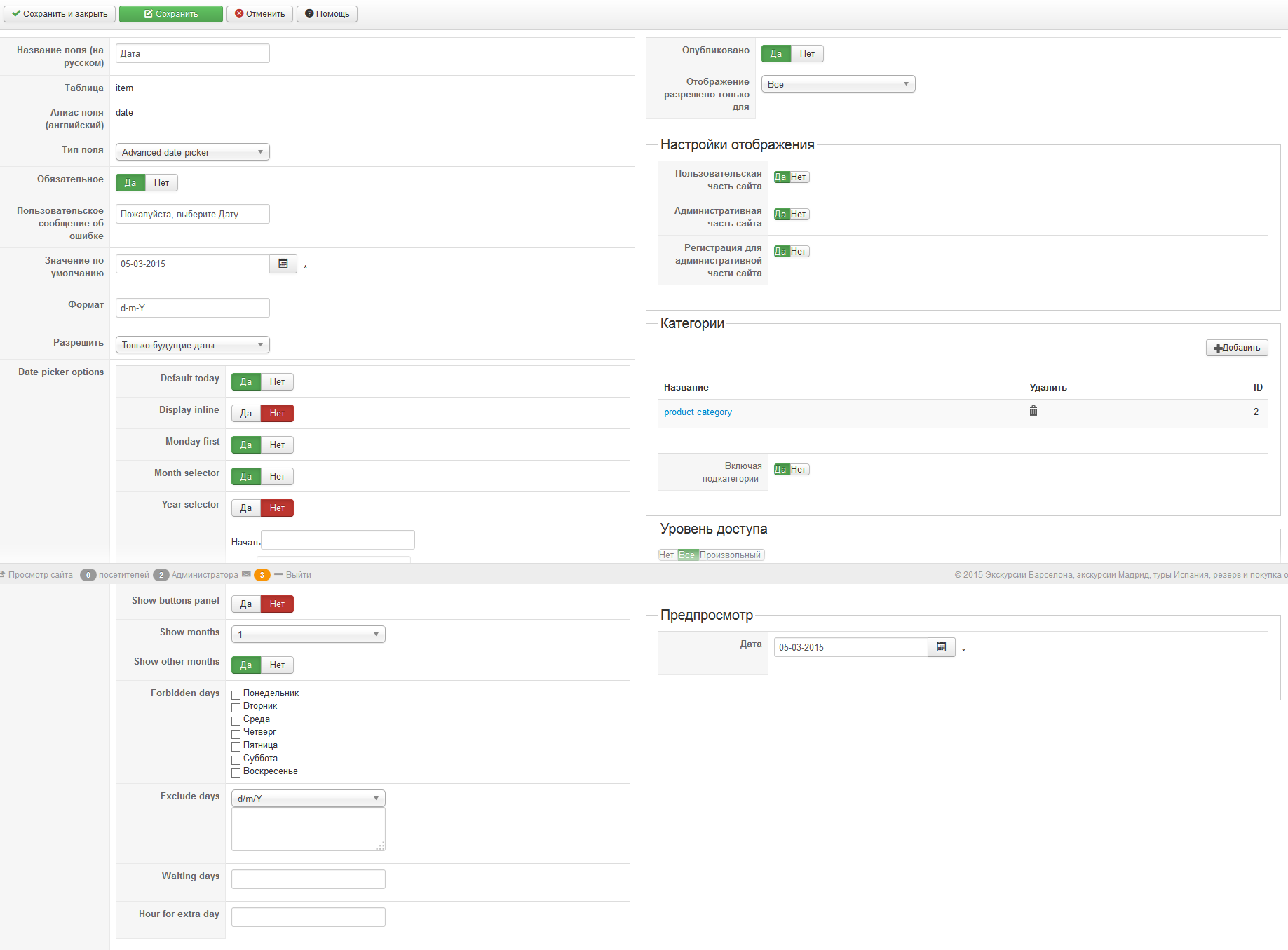Open the 2 administrators counter badge
Screen dimensions: 1288x950
[161, 575]
